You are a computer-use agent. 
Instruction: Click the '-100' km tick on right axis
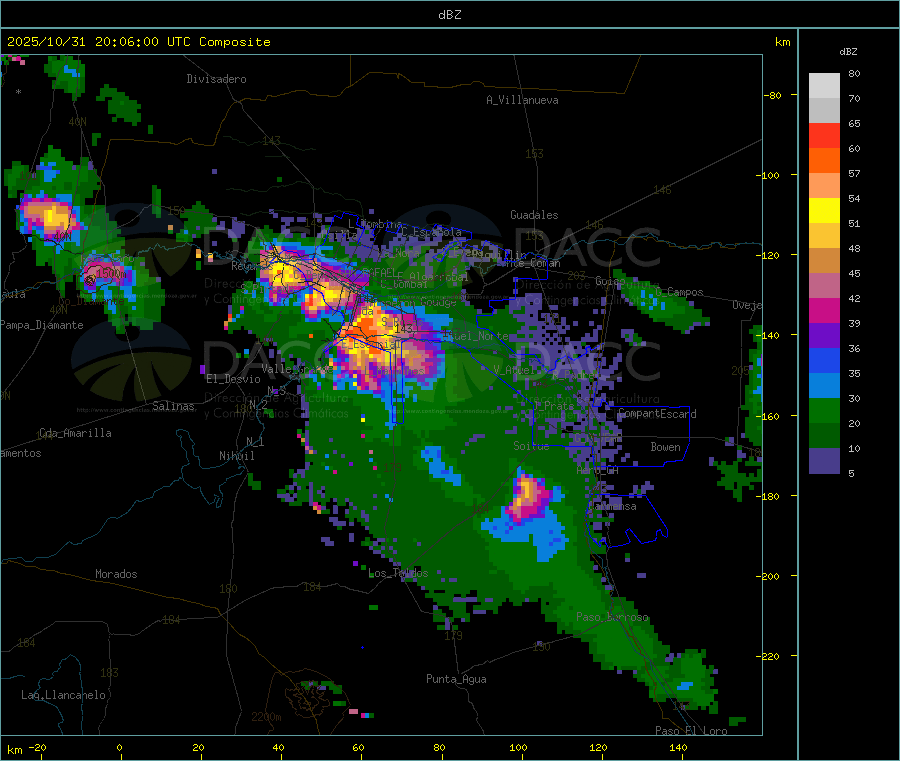click(x=767, y=175)
